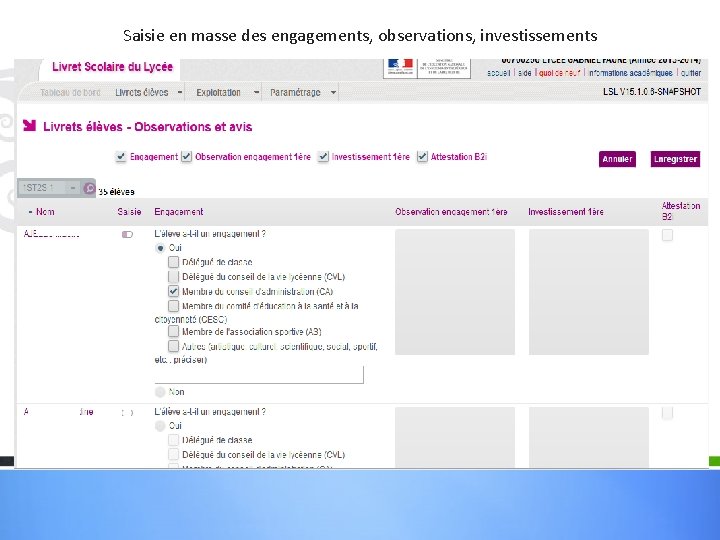Open the 1ST2S 1 class dropdown
Image resolution: width=720 pixels, height=540 pixels.
point(49,188)
